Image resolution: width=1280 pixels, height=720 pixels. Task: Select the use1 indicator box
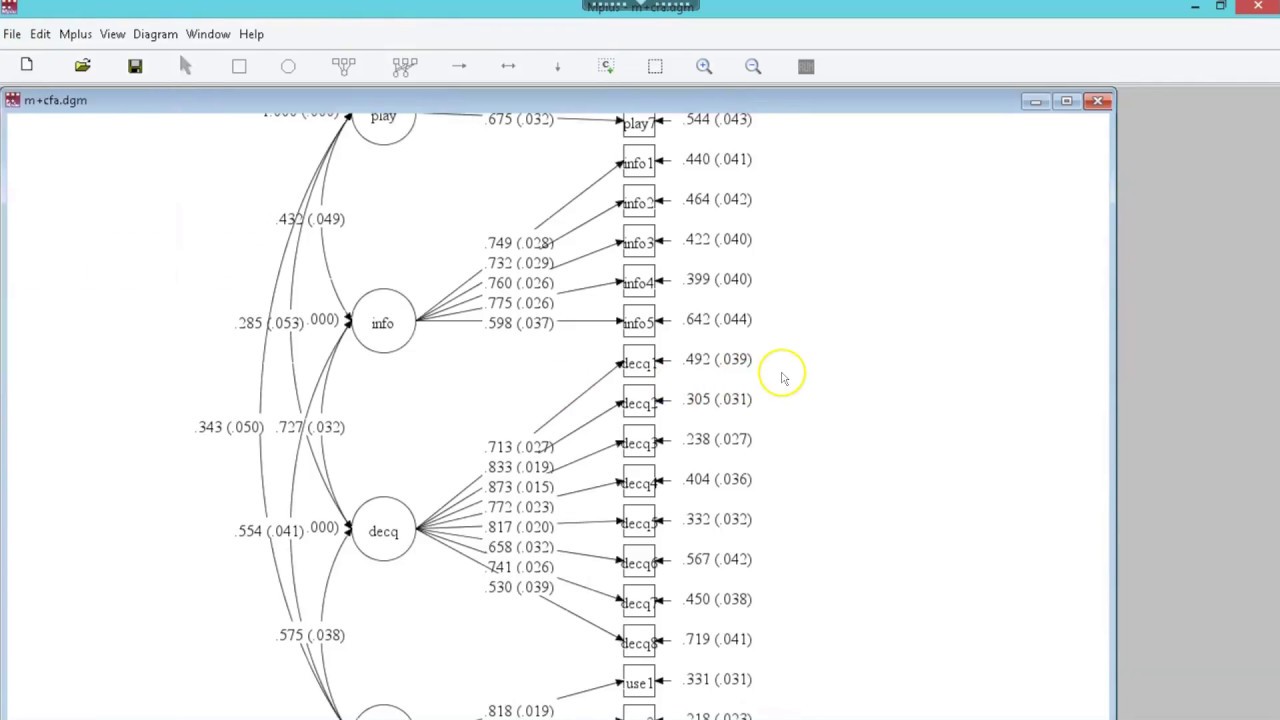639,682
